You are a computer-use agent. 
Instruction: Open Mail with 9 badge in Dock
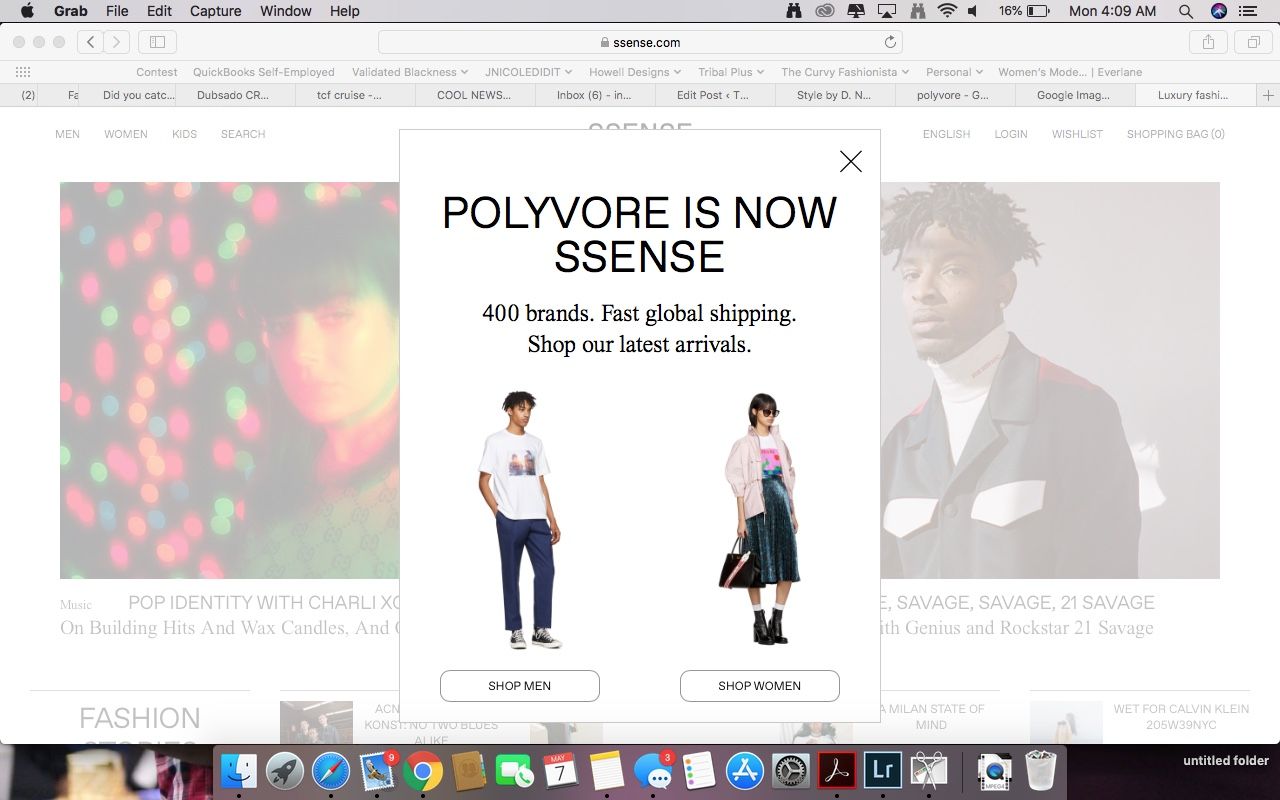[377, 771]
